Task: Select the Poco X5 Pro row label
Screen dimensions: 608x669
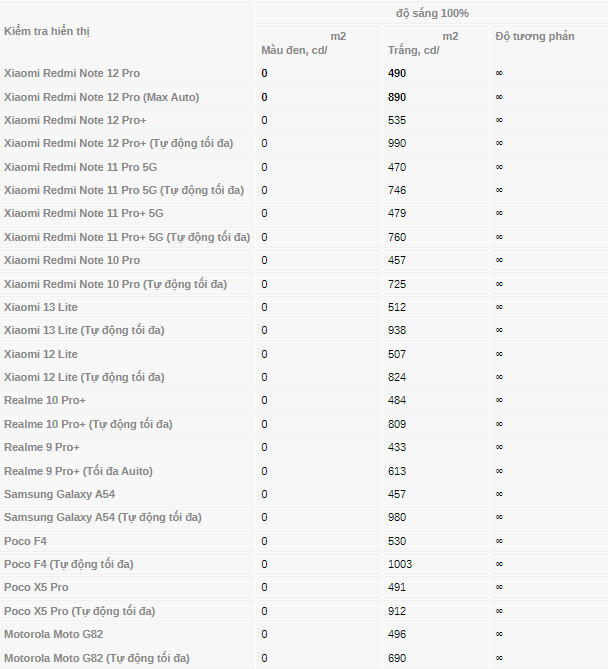Action: click(36, 587)
